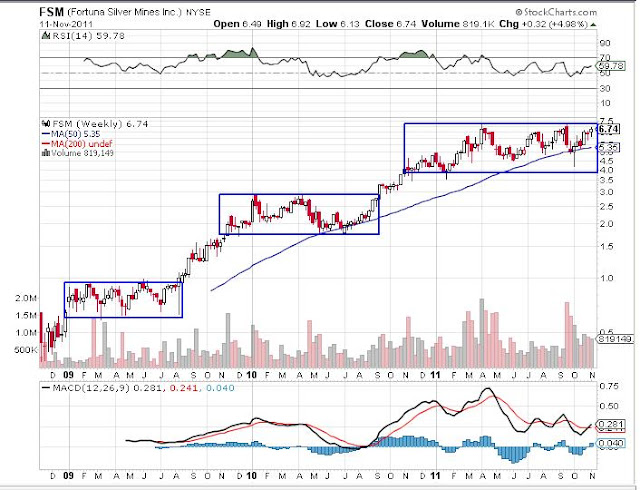Open the StockCharts.com copyright link
The image size is (640, 490).
556,12
